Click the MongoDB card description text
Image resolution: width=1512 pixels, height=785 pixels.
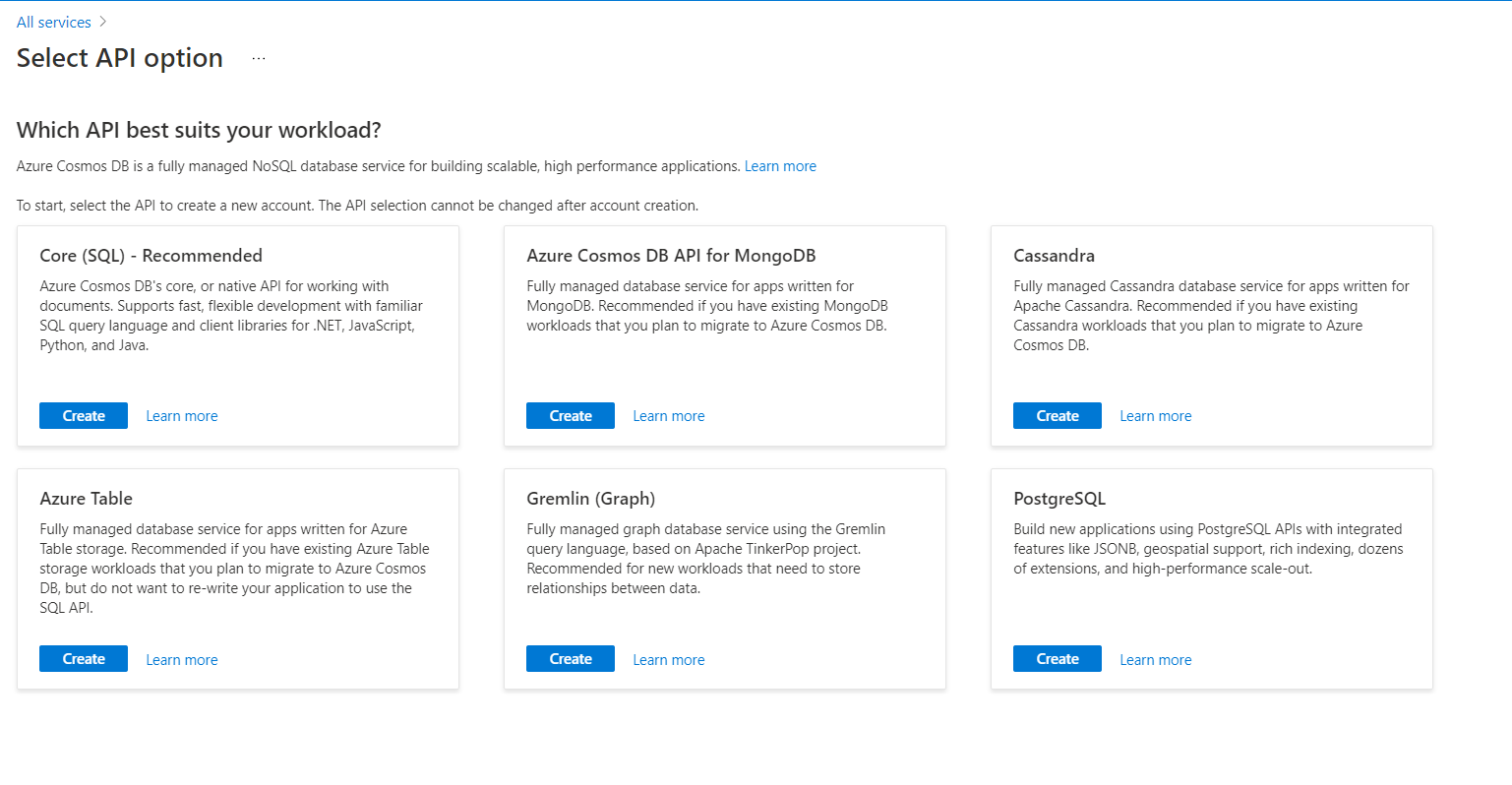tap(707, 306)
